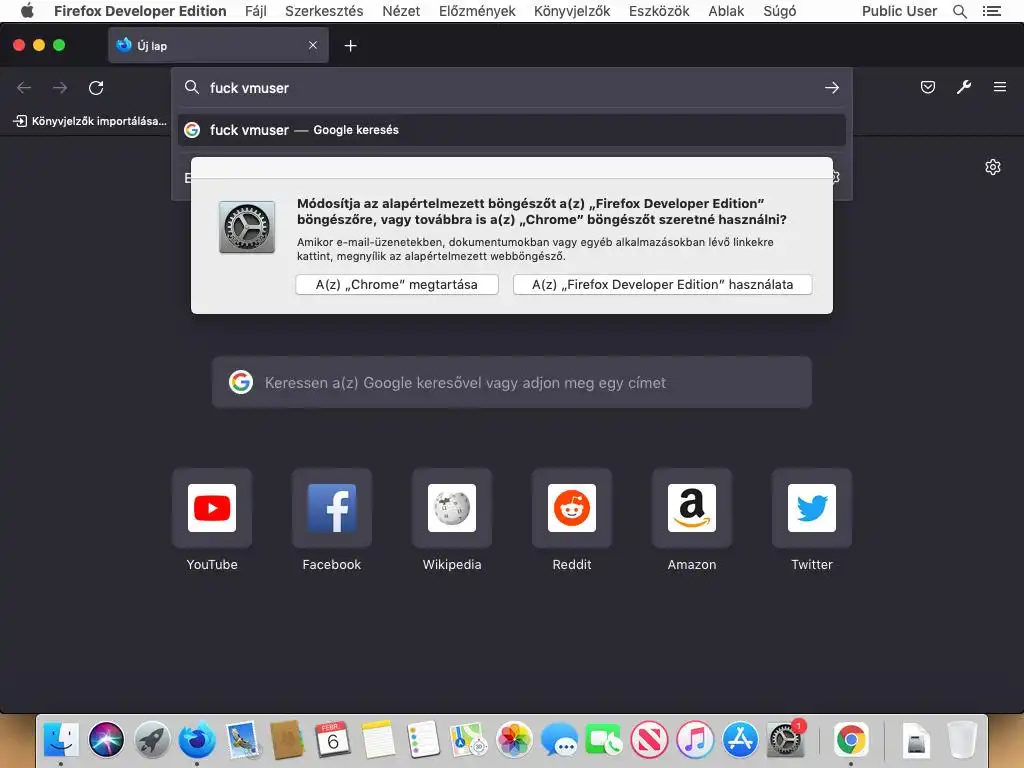The image size is (1024, 768).
Task: Click the Google search box on page
Action: (512, 383)
